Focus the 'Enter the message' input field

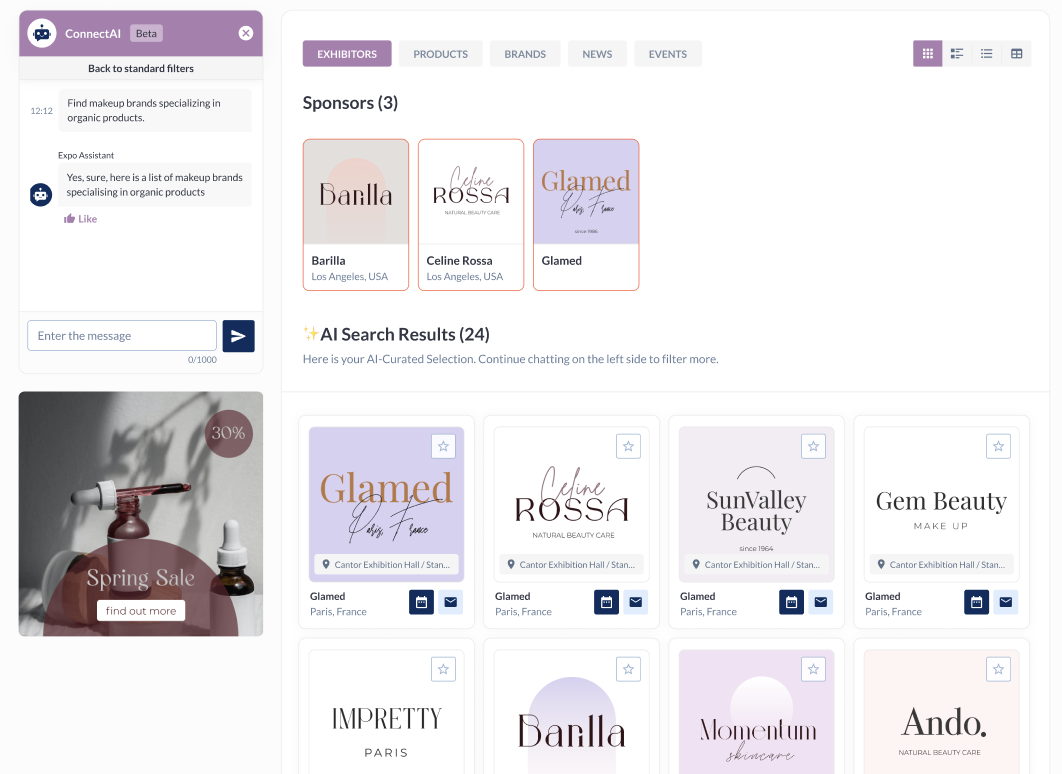pyautogui.click(x=122, y=336)
